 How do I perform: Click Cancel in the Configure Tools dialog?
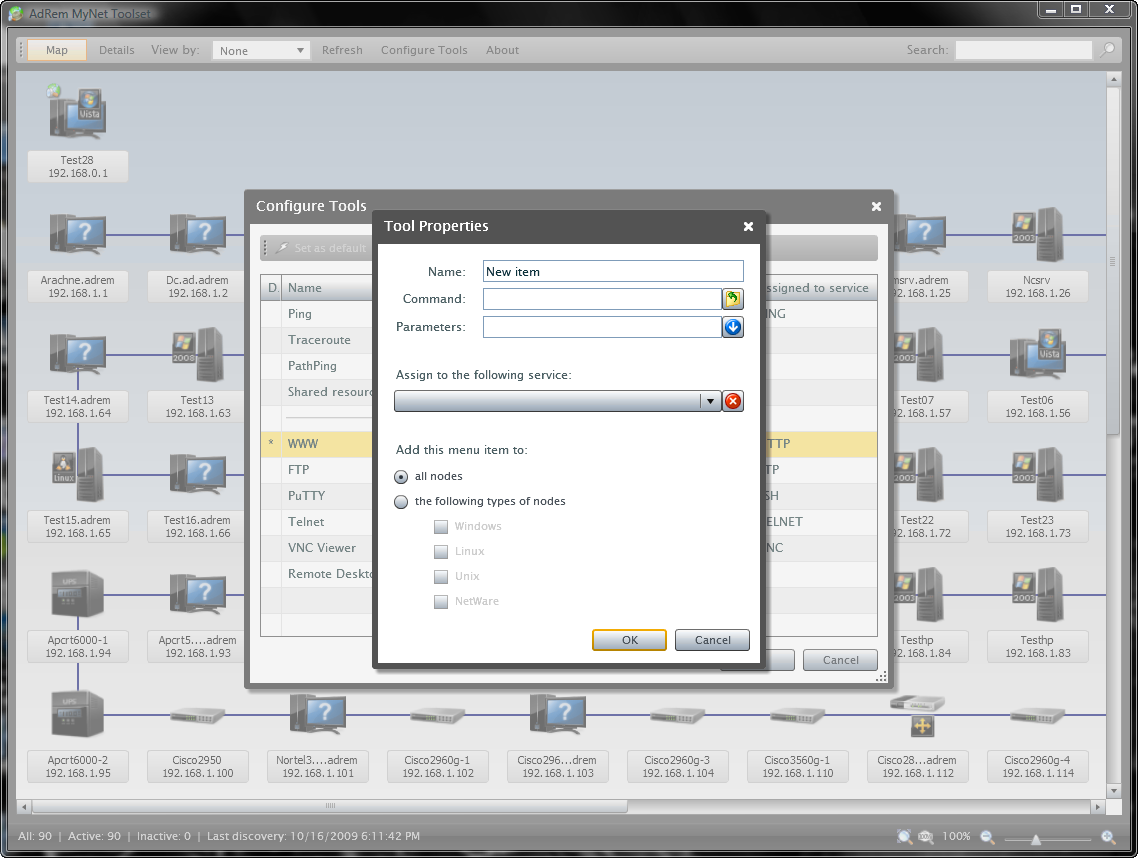[x=840, y=660]
